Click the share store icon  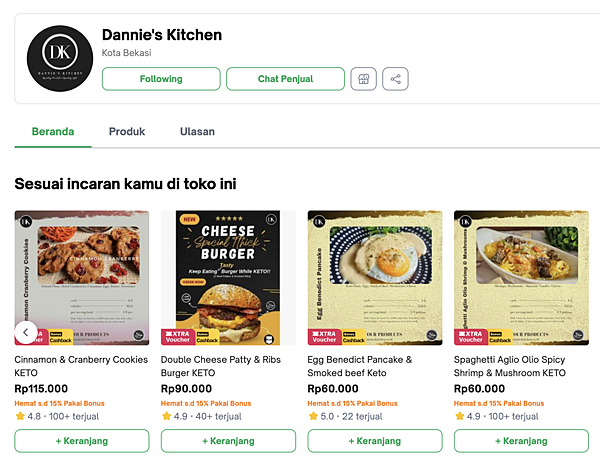tap(396, 79)
